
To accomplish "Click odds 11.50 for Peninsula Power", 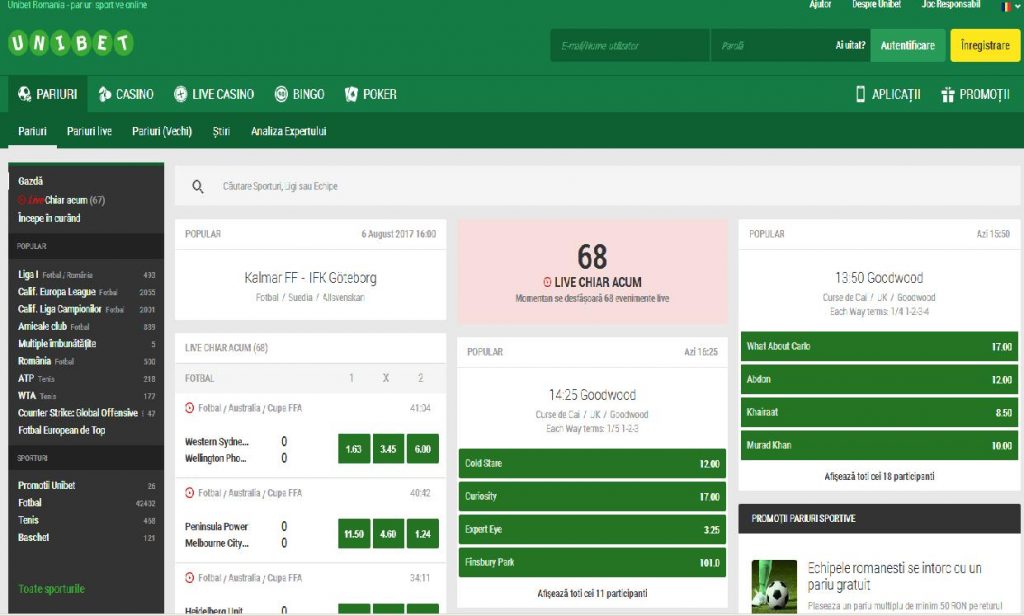I will click(x=354, y=534).
